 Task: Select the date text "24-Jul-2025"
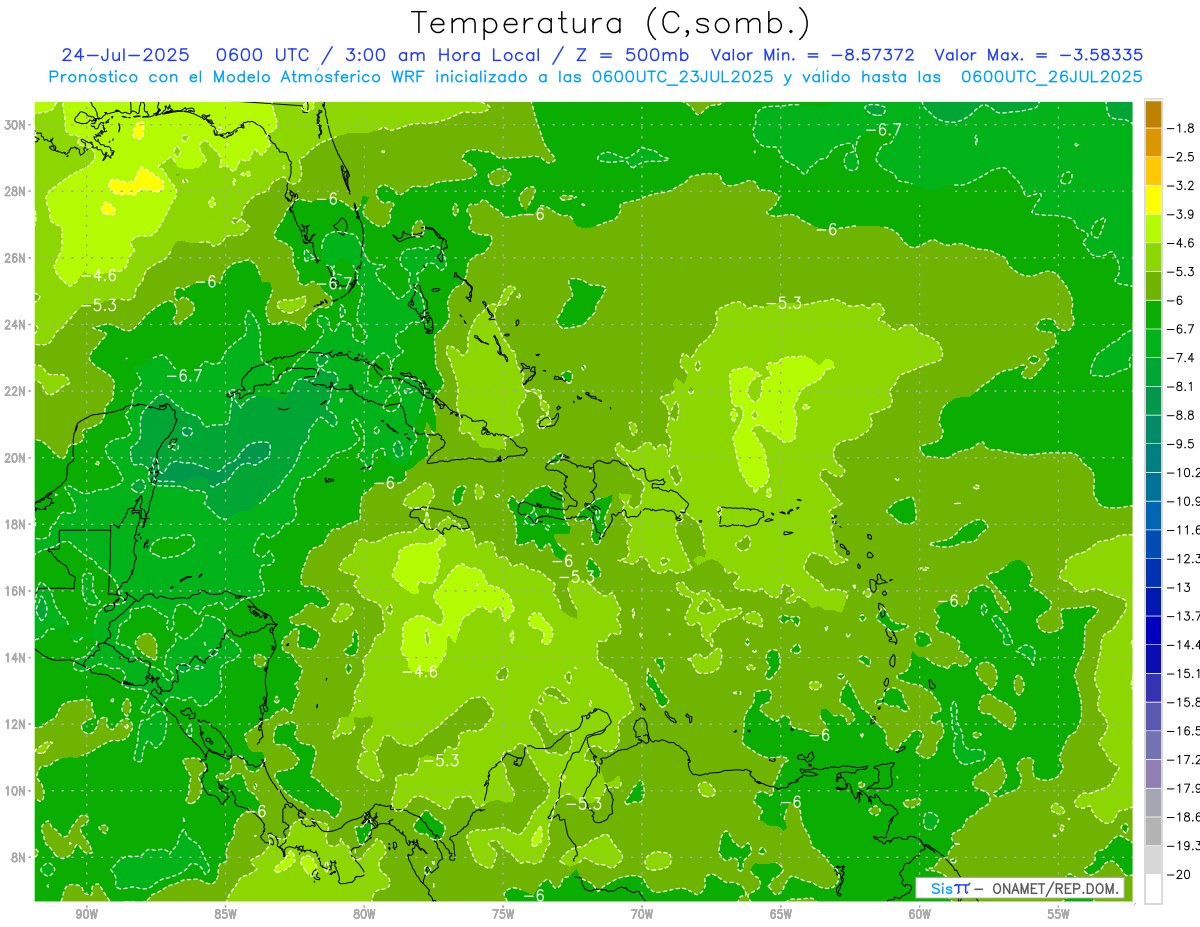126,55
